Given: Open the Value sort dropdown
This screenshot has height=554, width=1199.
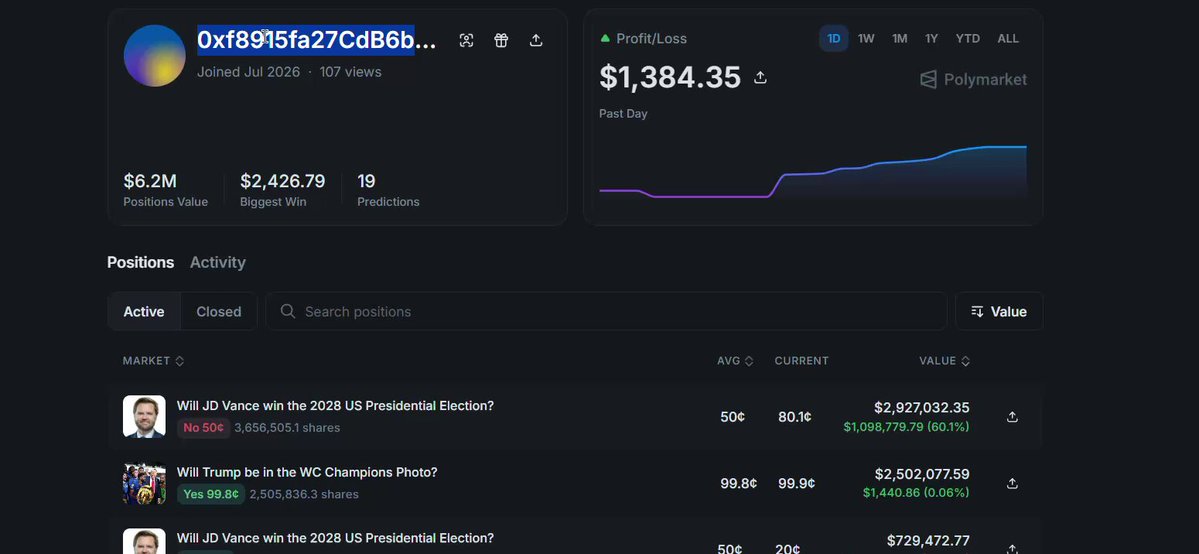Looking at the screenshot, I should 999,311.
